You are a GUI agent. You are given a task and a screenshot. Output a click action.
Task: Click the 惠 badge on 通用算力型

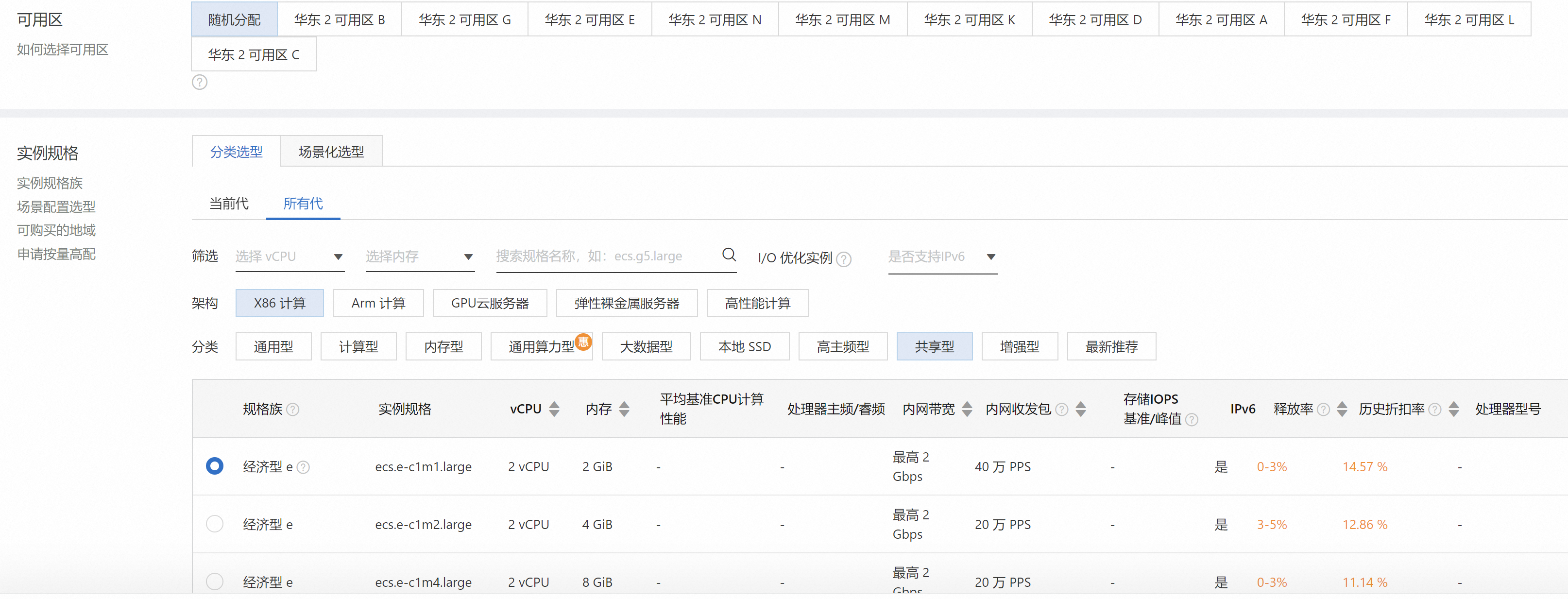point(583,342)
